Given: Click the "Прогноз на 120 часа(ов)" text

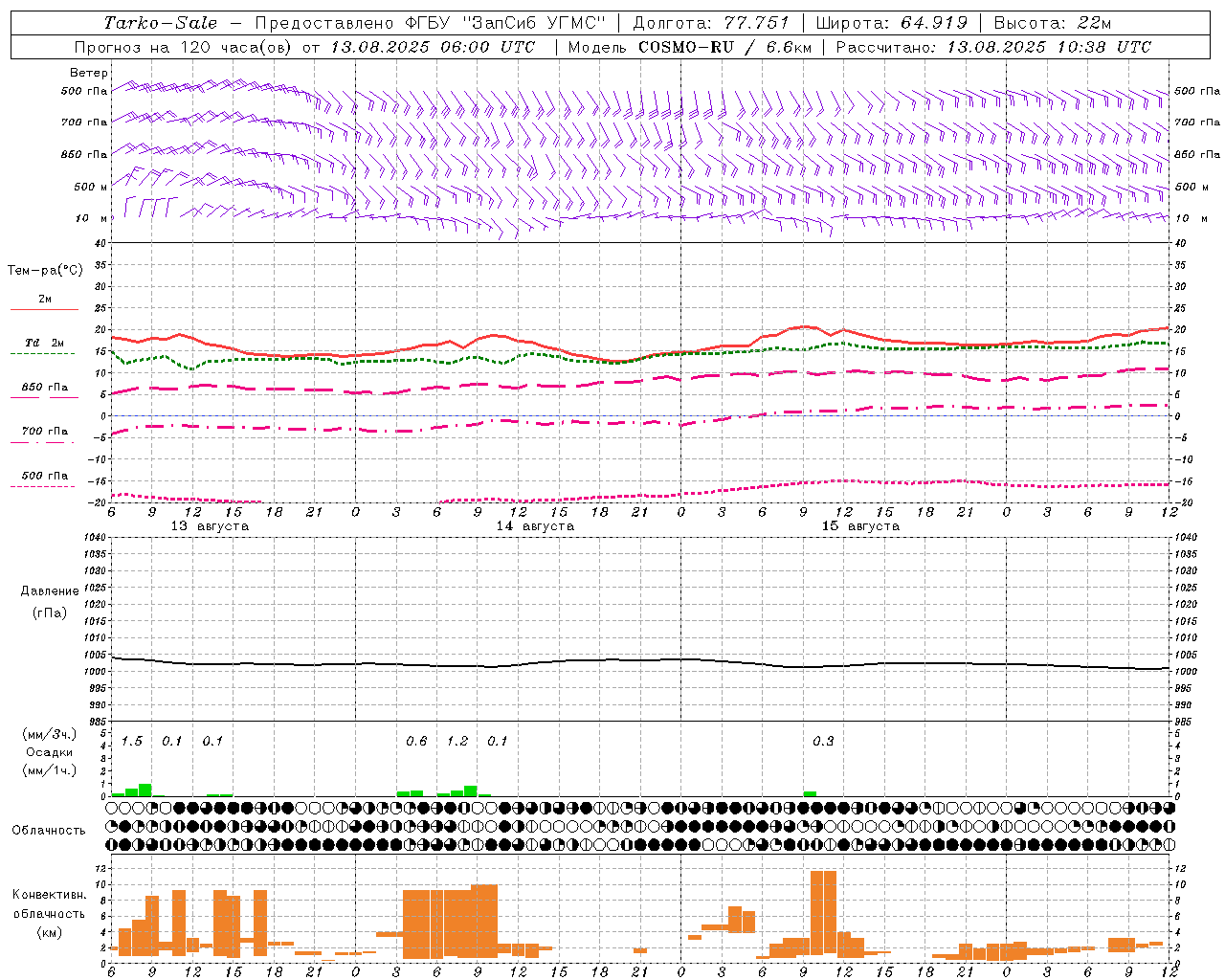Looking at the screenshot, I should 185,47.
